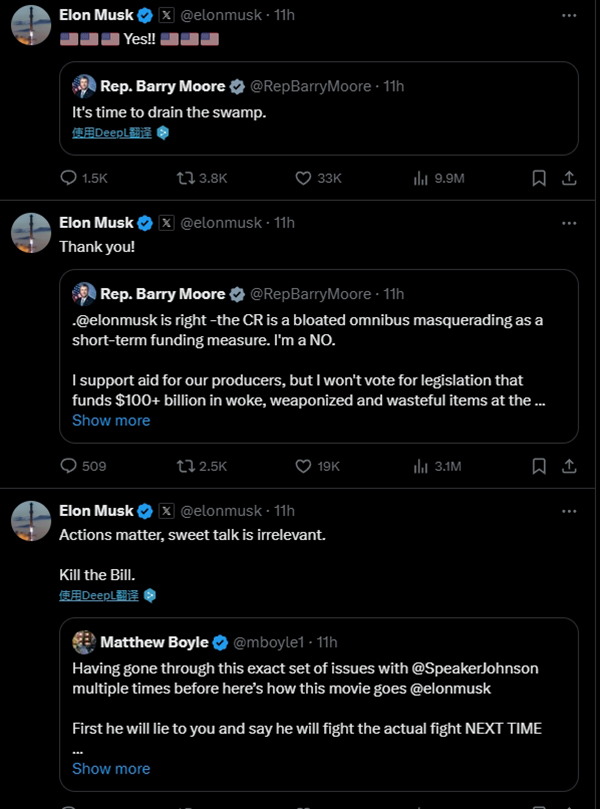View analytics for the 9.9M views tweet

(x=422, y=178)
